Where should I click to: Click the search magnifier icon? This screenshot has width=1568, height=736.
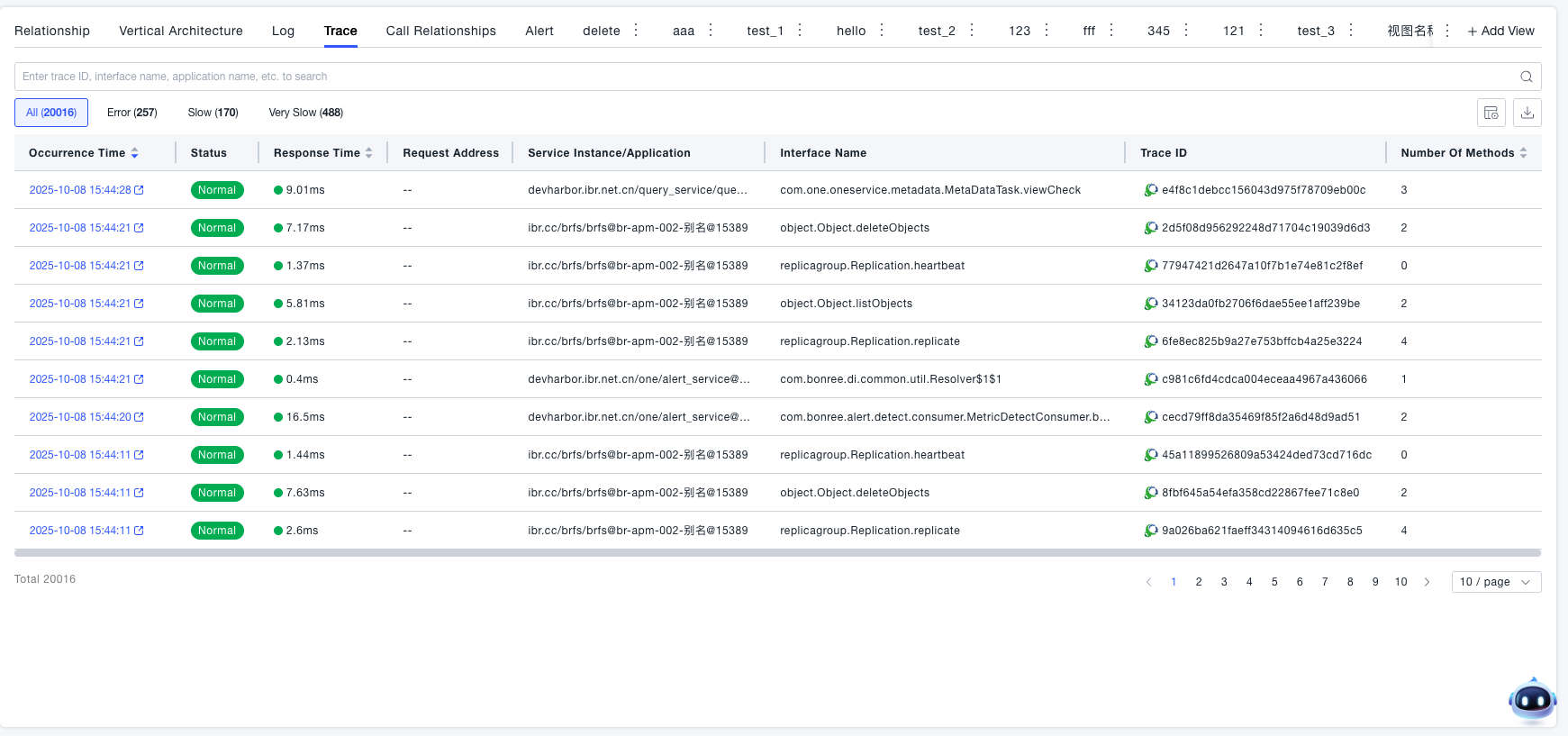pyautogui.click(x=1526, y=77)
